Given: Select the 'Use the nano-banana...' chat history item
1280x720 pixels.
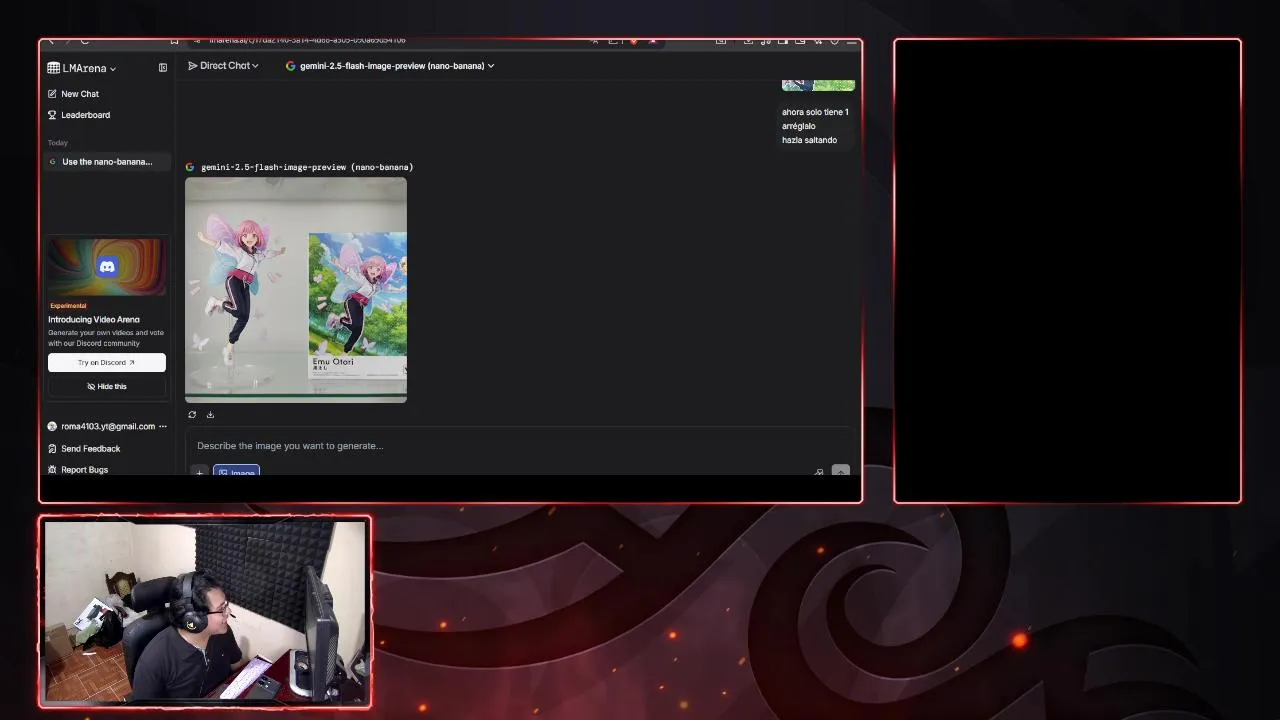Looking at the screenshot, I should tap(107, 161).
